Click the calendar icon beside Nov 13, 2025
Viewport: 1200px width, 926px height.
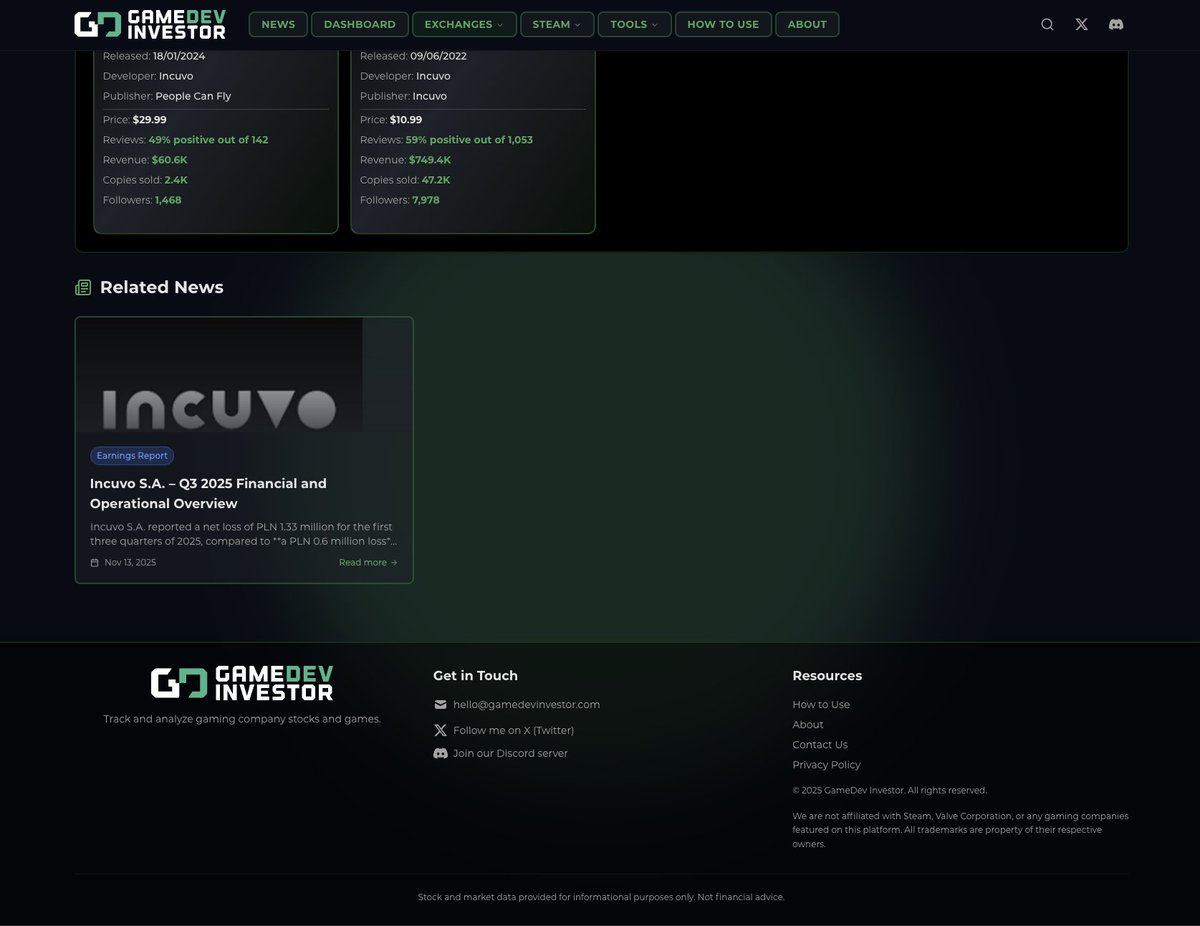[x=95, y=562]
